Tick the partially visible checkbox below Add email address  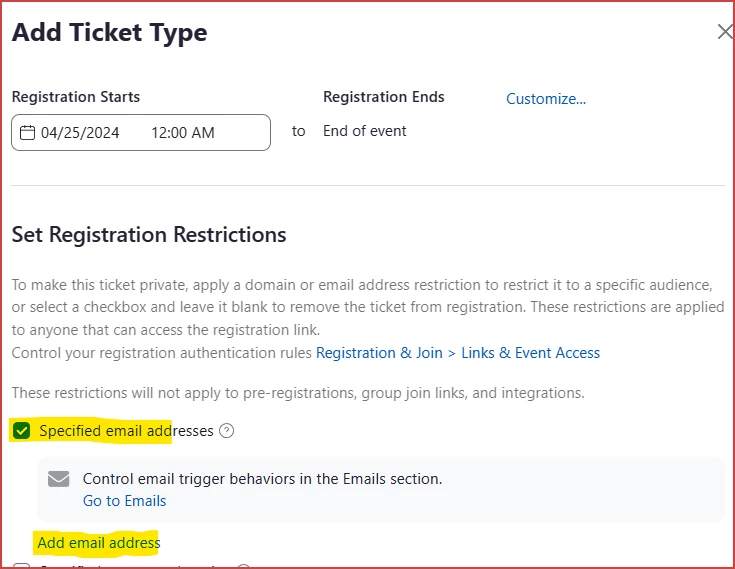[x=22, y=566]
